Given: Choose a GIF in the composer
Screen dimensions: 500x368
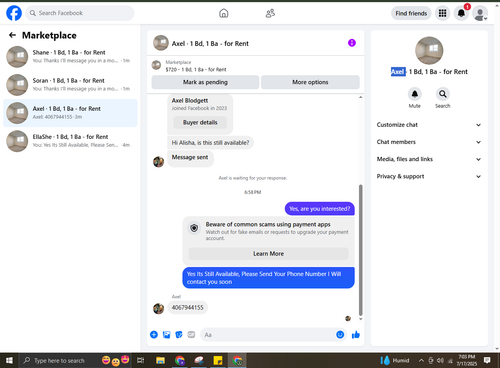Looking at the screenshot, I should (x=191, y=335).
